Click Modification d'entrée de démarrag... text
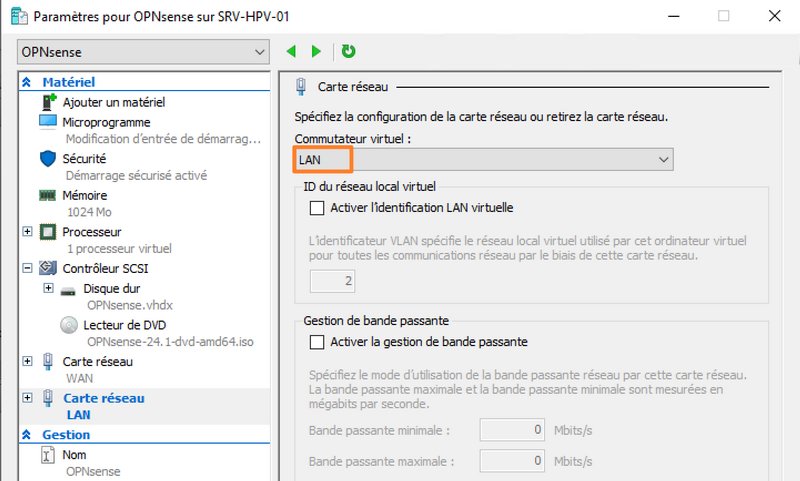The image size is (800, 481). (163, 139)
